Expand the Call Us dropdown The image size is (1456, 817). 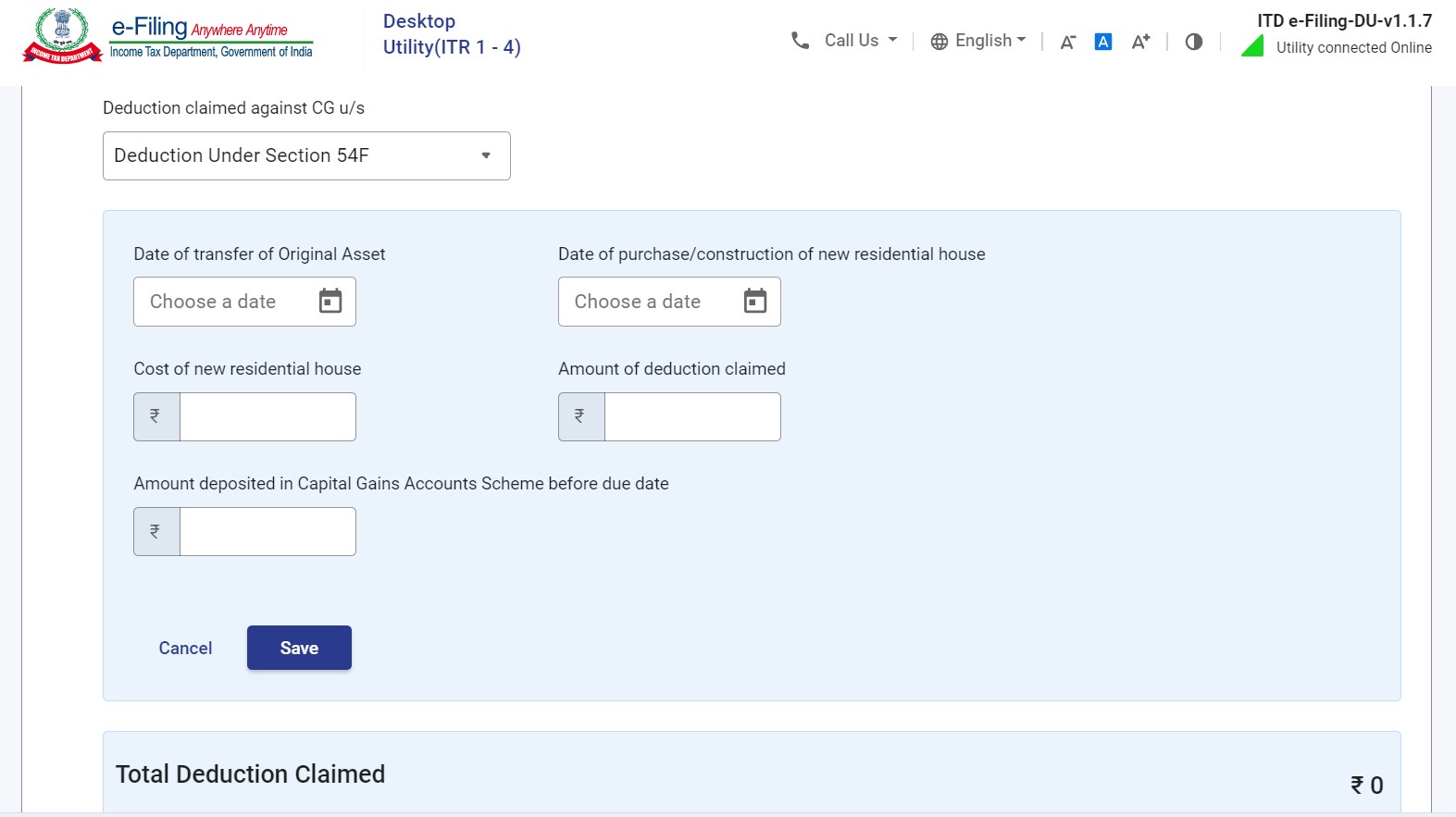861,41
